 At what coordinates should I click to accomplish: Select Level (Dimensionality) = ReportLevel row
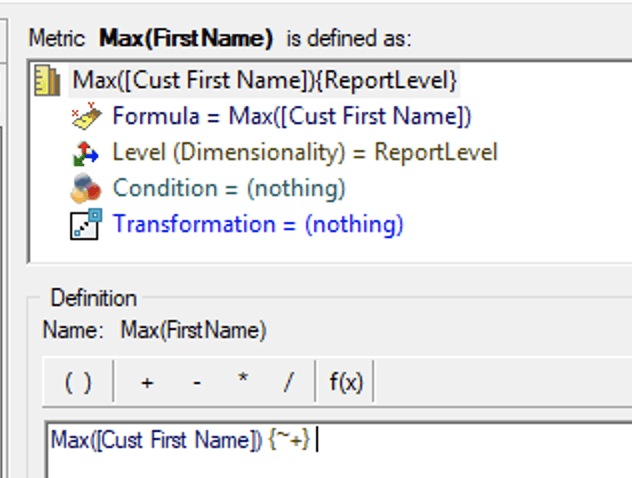click(305, 152)
